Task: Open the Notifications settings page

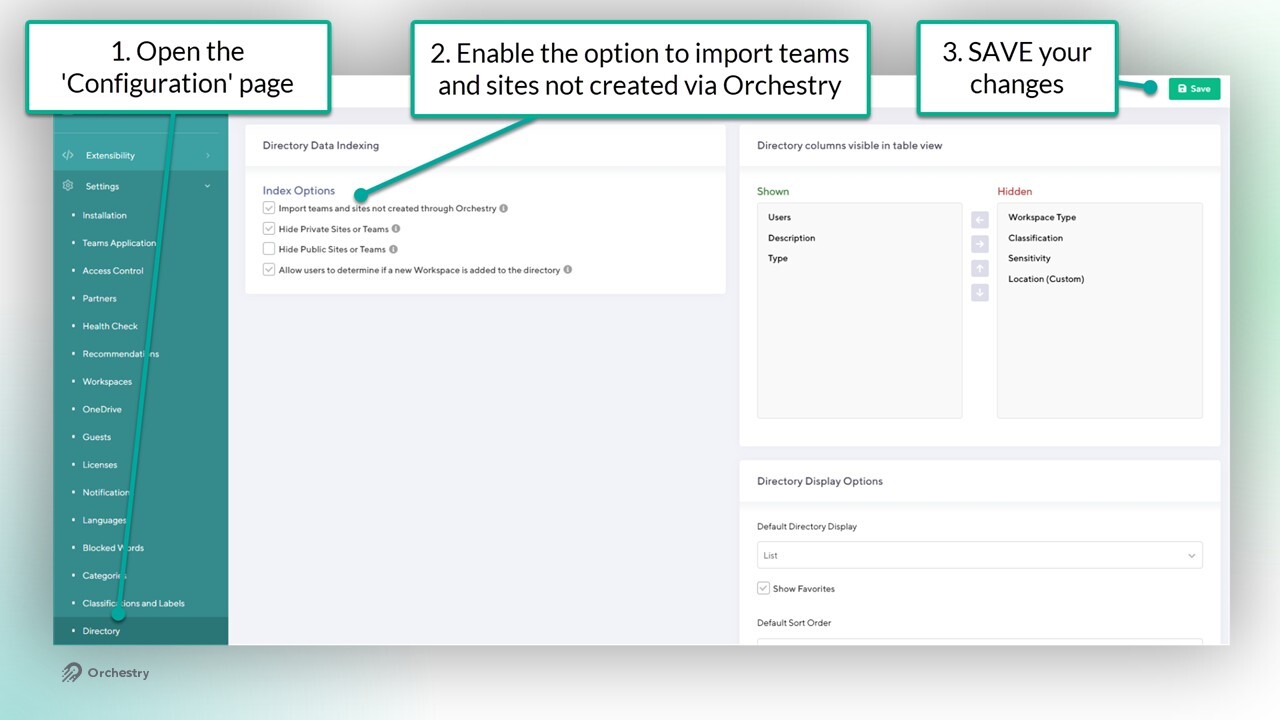Action: (107, 493)
